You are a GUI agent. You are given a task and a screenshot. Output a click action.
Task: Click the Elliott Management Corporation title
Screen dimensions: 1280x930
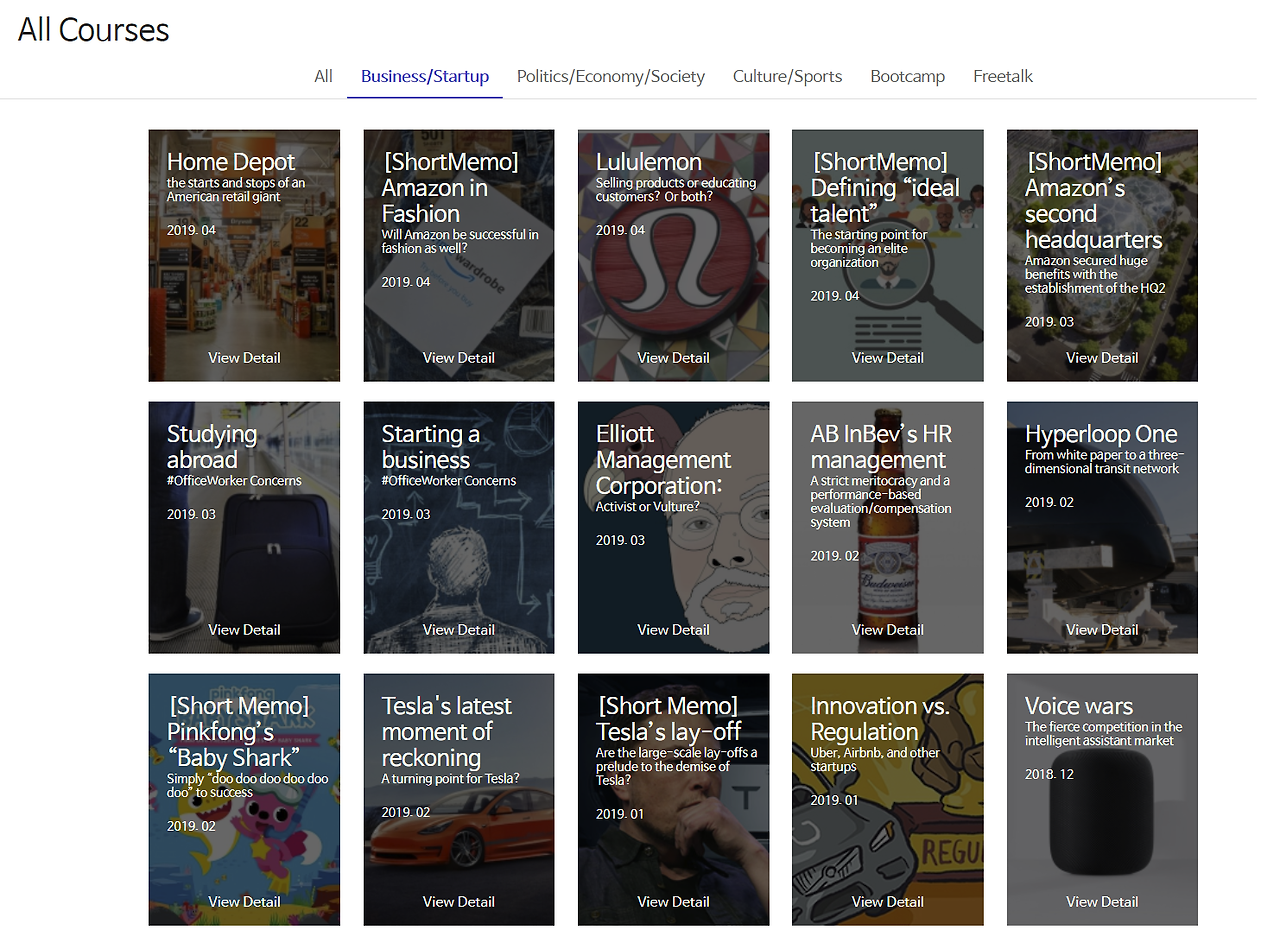coord(664,460)
